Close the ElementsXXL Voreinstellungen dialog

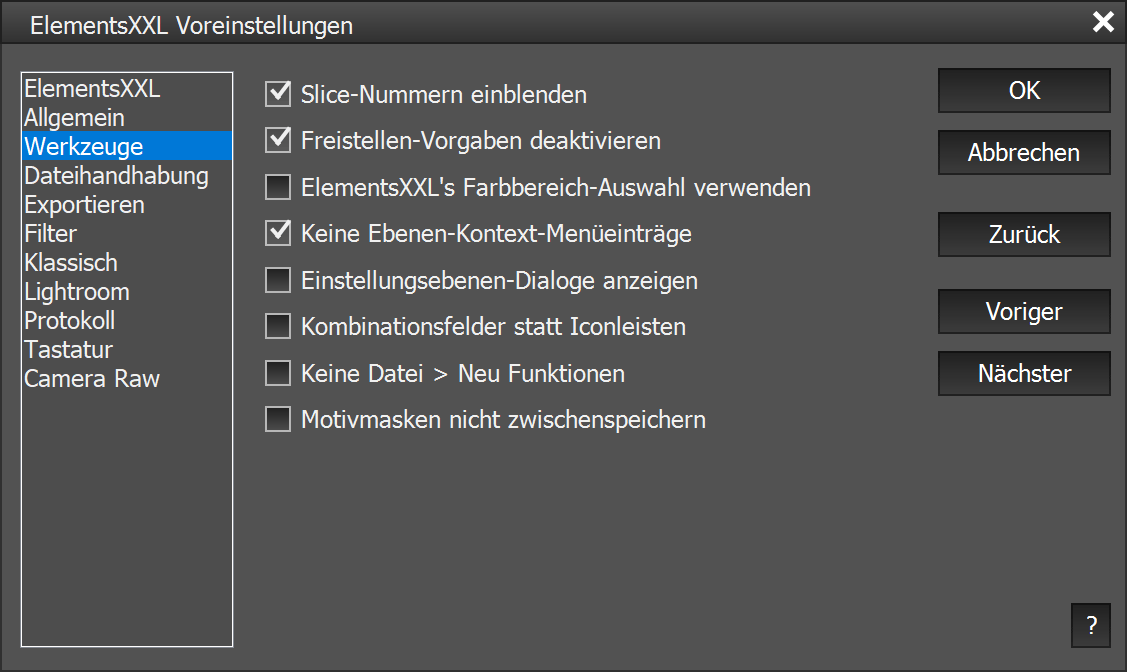click(x=1103, y=23)
